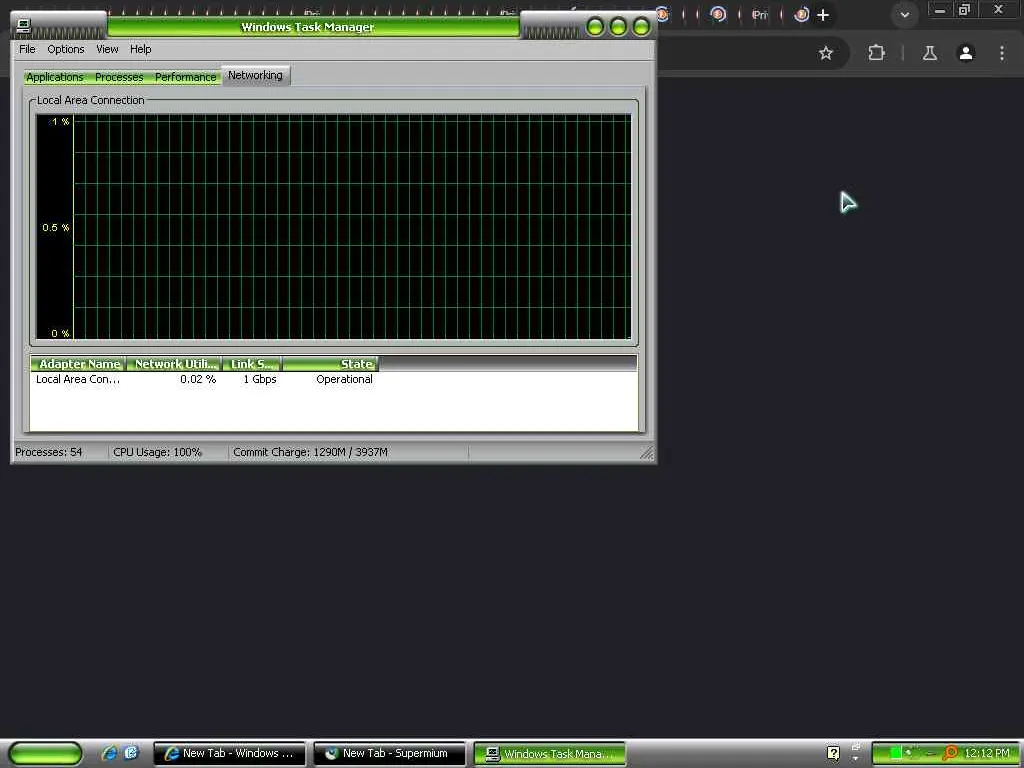Open the Help menu in Task Manager

(140, 49)
